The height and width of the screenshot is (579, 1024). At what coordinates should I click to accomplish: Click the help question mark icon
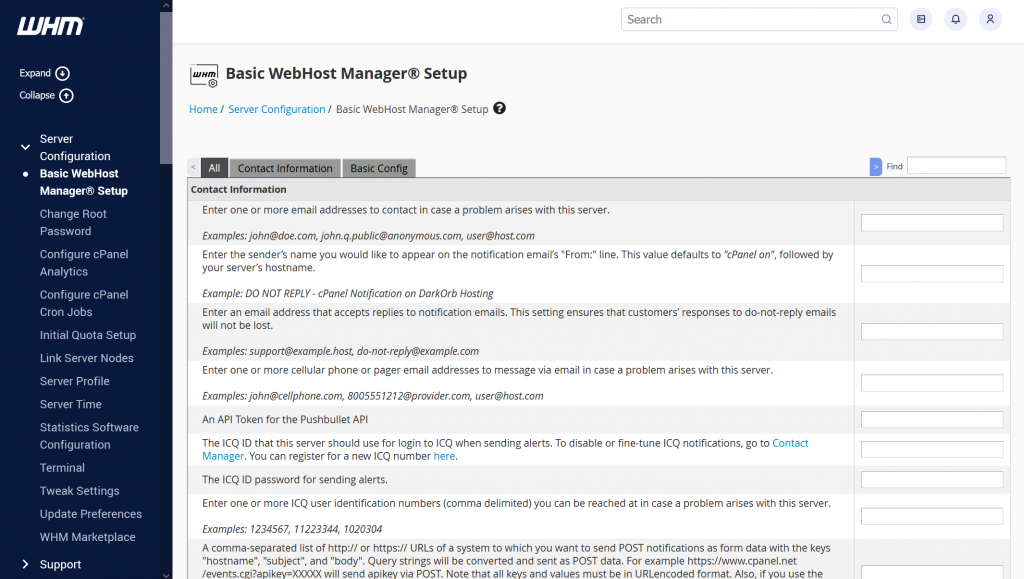point(500,108)
